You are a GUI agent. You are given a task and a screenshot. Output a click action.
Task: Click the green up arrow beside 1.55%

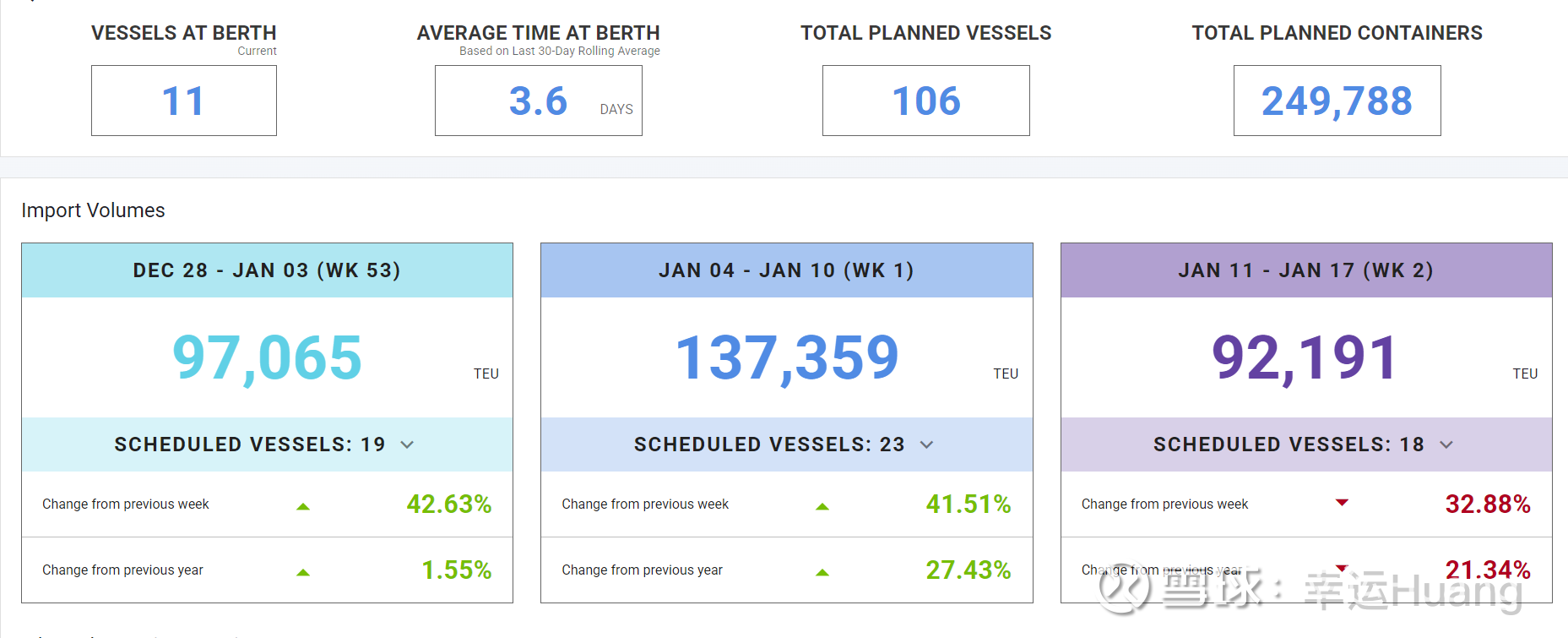[303, 572]
